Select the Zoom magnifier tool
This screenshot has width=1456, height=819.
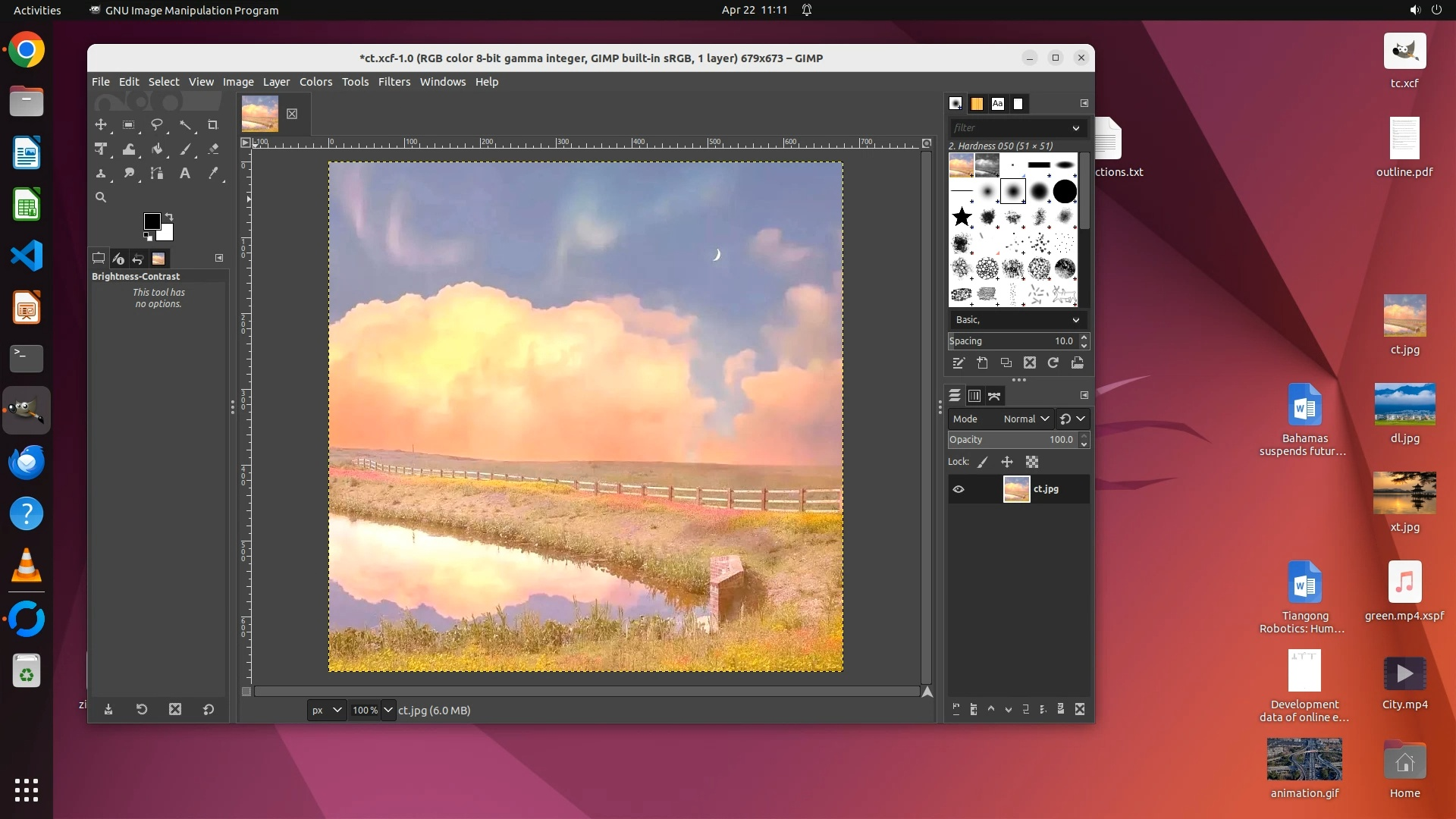click(100, 197)
